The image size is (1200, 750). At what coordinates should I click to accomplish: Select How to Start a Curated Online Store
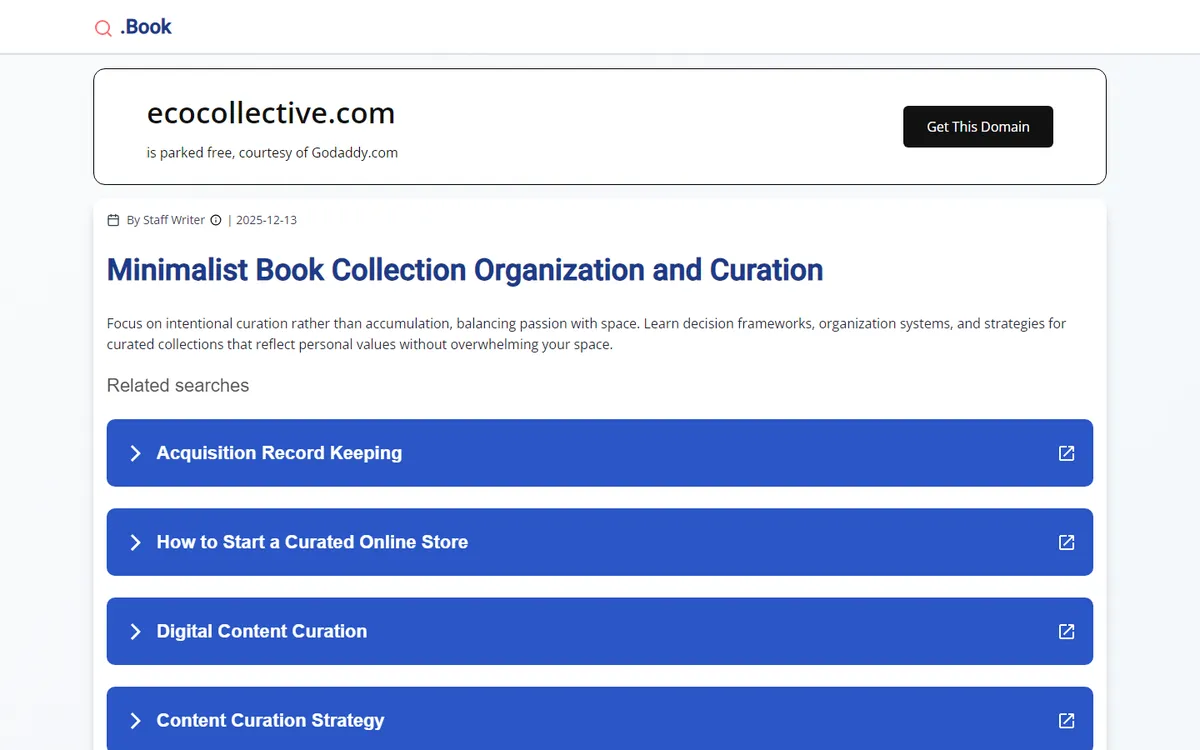(312, 542)
